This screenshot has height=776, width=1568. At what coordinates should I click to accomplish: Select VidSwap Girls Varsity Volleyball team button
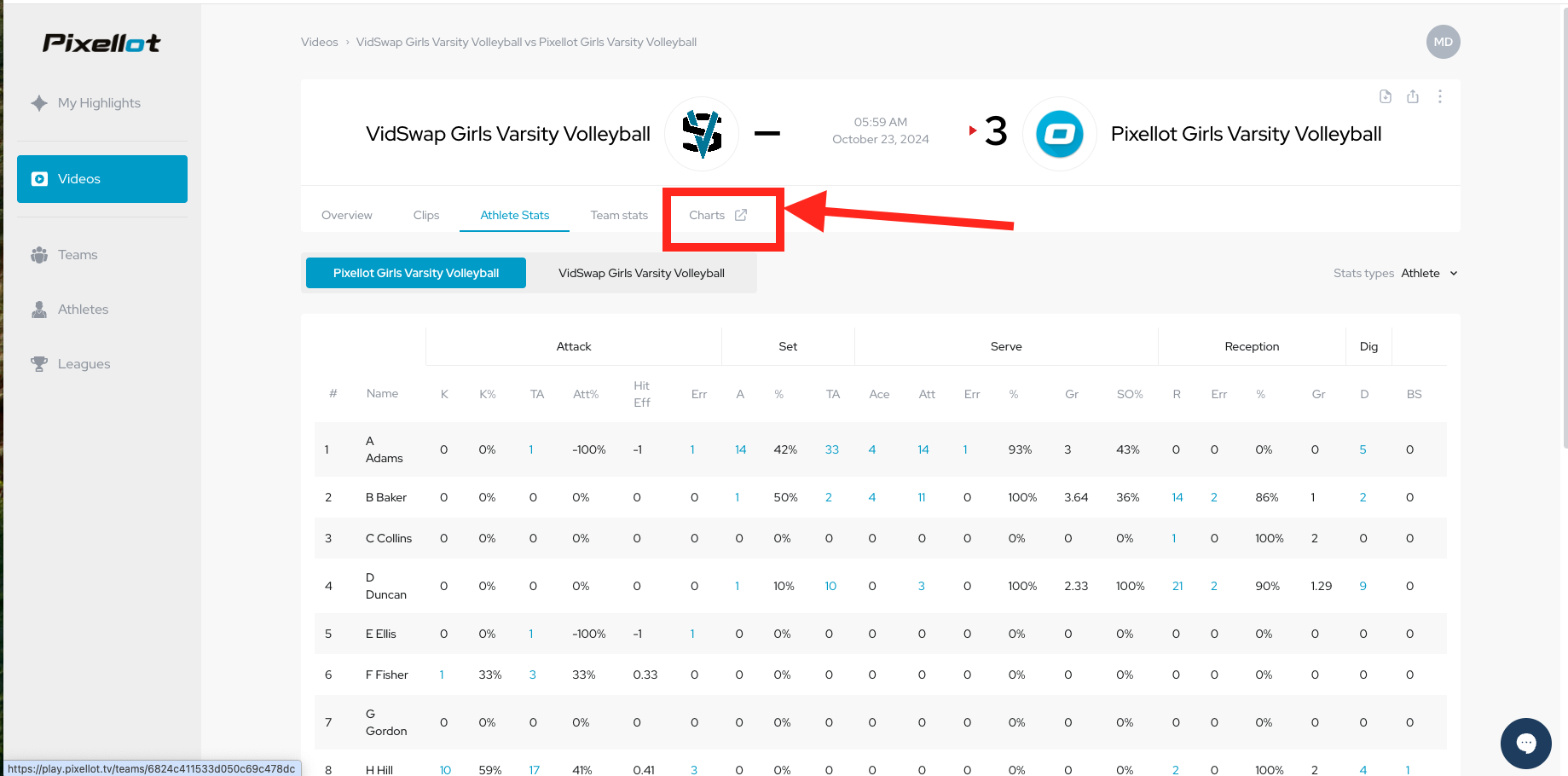click(x=641, y=273)
